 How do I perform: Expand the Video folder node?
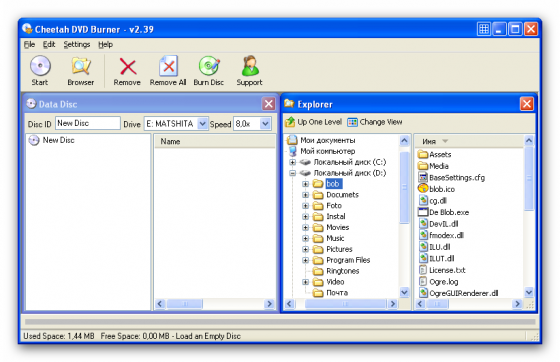pyautogui.click(x=305, y=282)
